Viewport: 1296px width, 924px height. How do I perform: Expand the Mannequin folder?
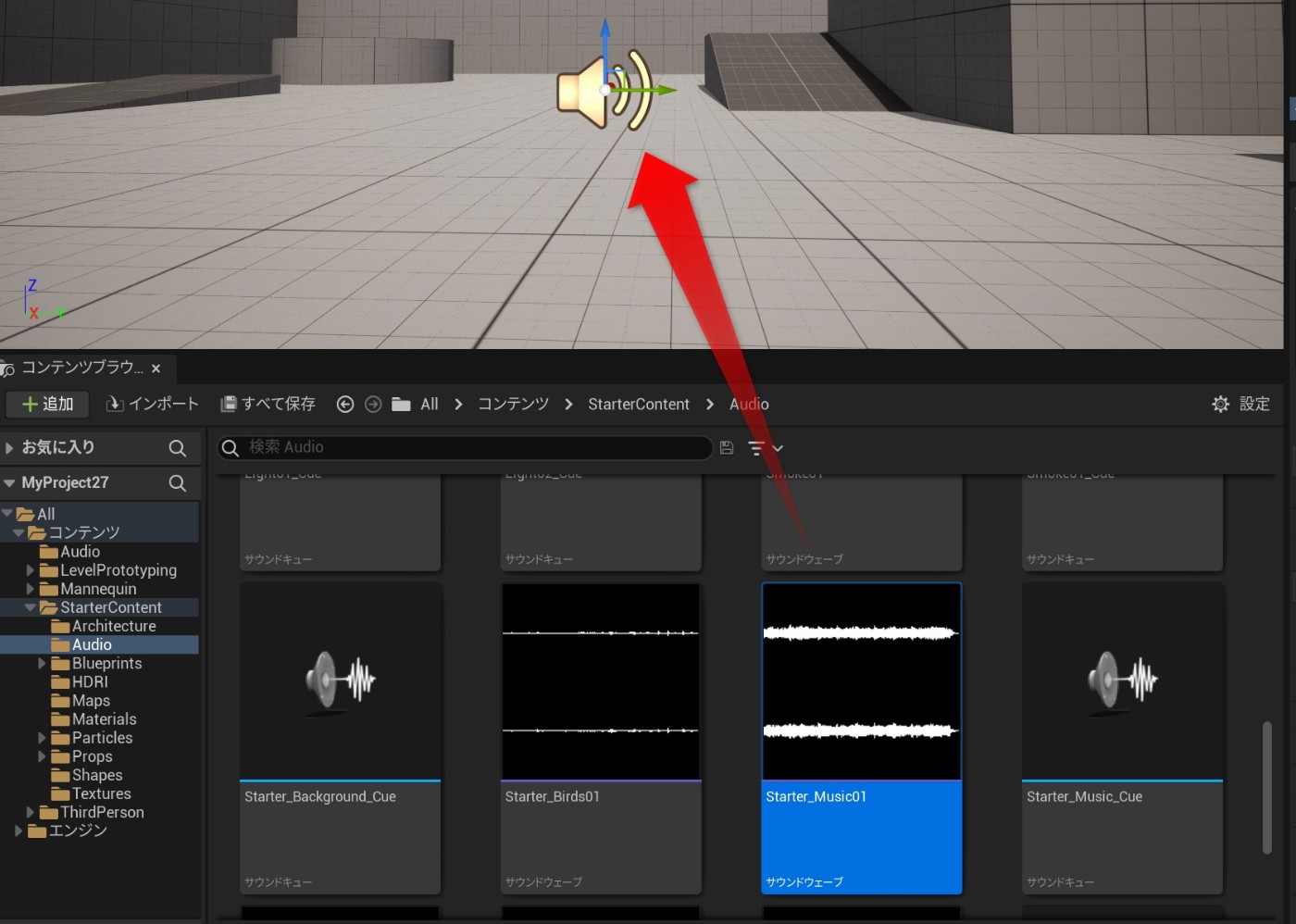pos(31,589)
